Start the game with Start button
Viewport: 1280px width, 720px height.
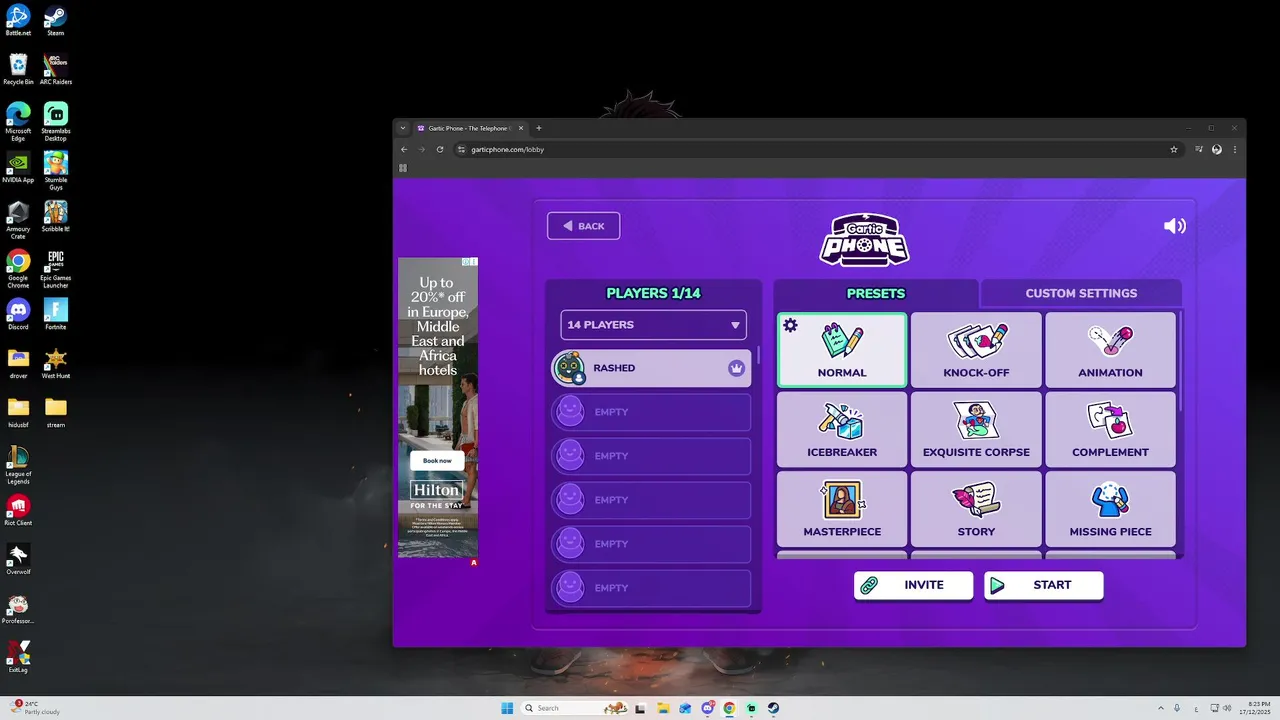pos(1043,585)
